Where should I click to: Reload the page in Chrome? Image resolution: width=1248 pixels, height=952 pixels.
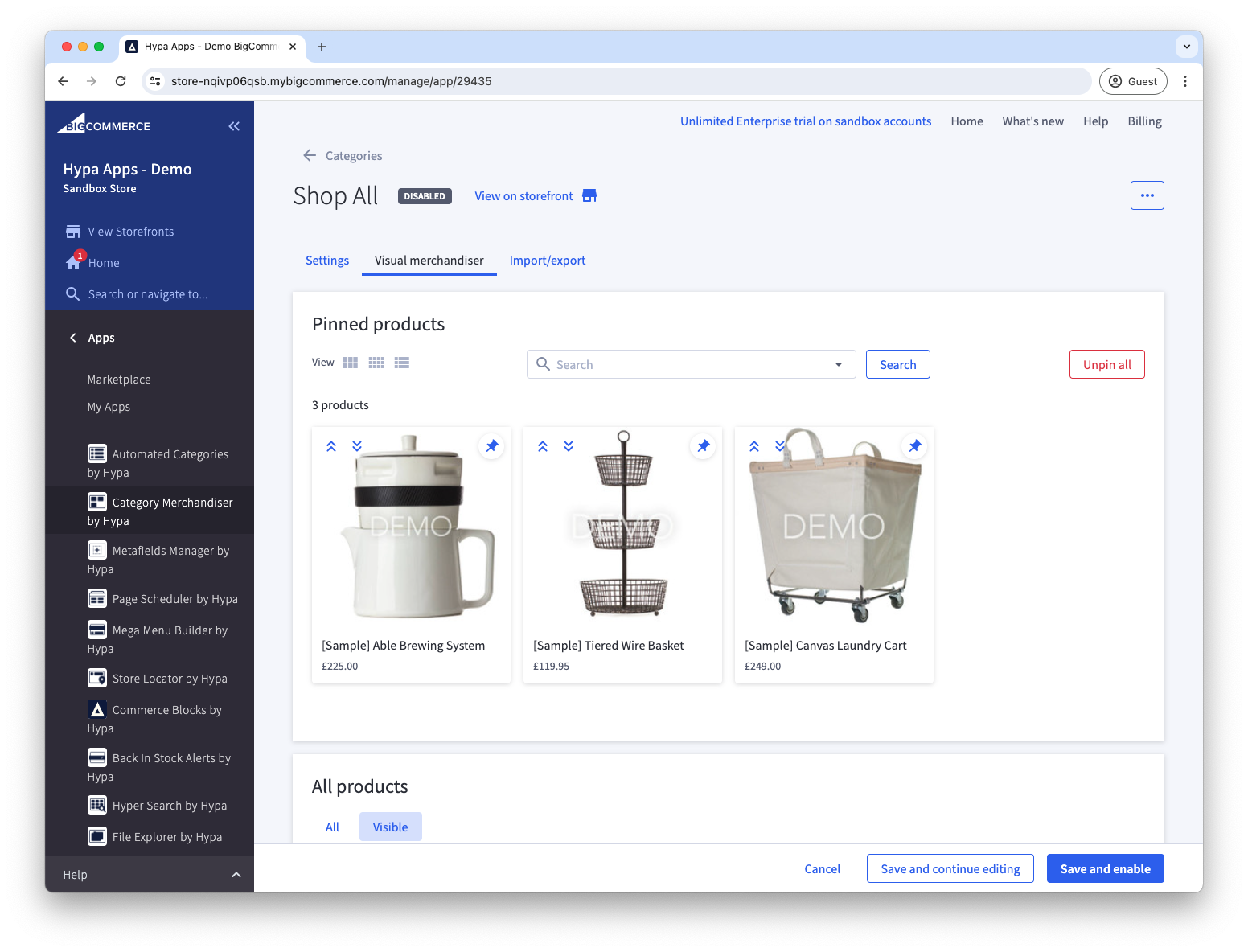click(121, 81)
